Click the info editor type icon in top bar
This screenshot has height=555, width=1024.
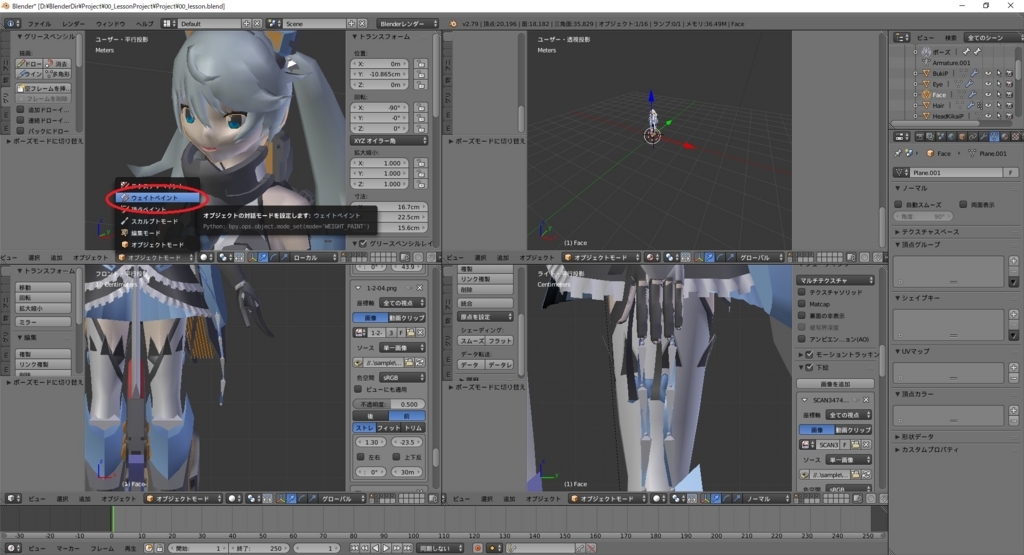(x=13, y=24)
